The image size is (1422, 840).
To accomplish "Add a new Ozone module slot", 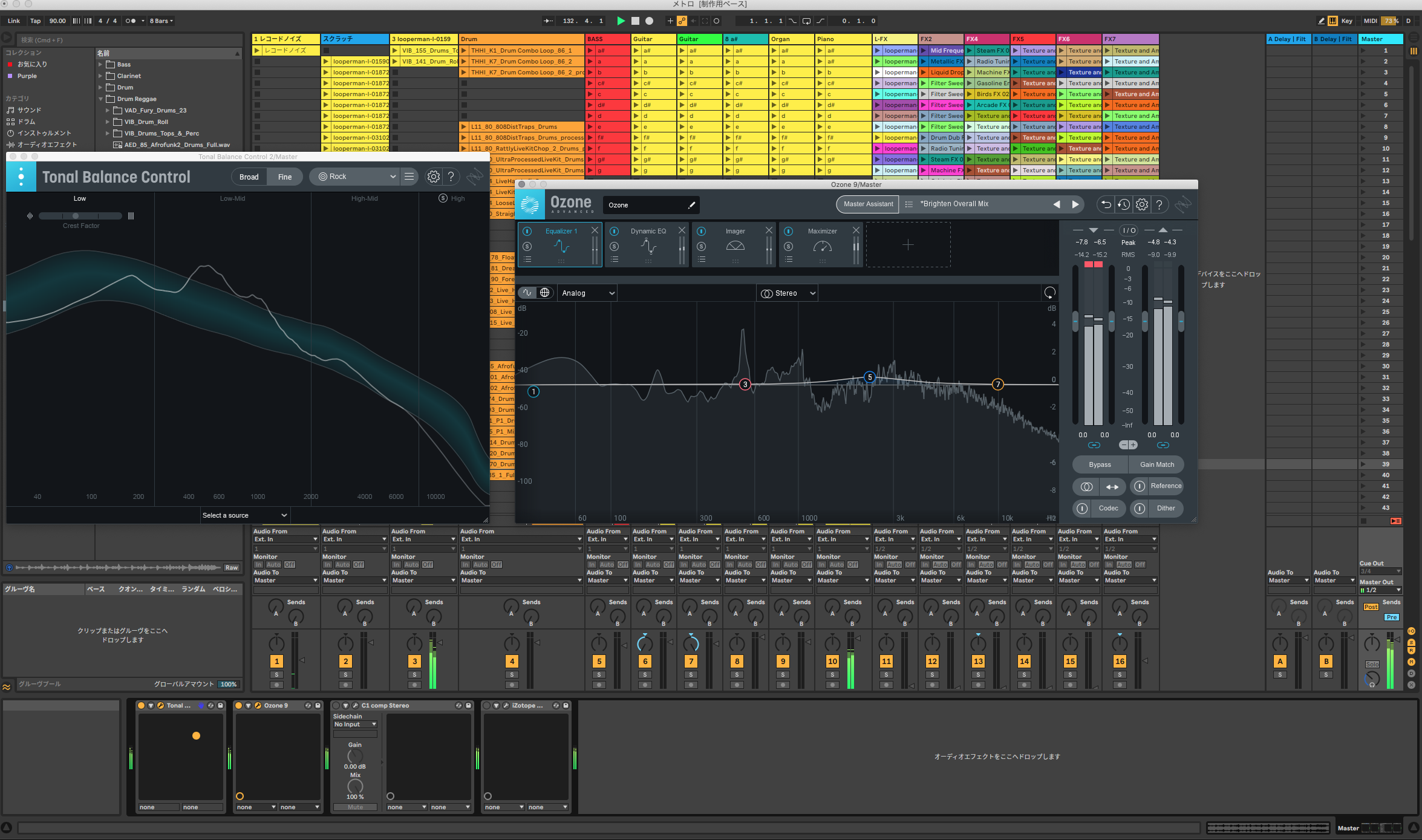I will (x=908, y=244).
